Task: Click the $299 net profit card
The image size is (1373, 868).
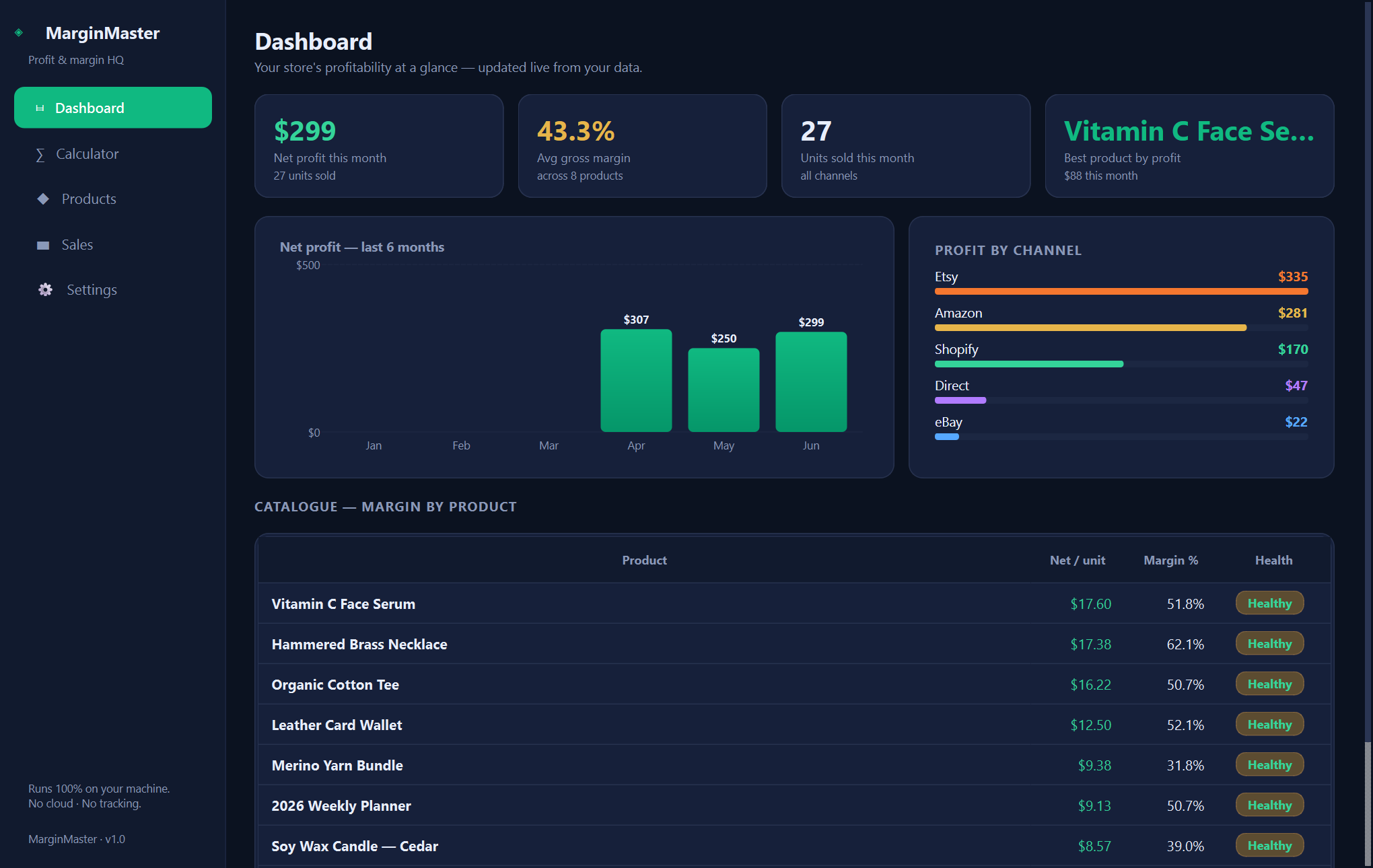Action: [x=379, y=146]
